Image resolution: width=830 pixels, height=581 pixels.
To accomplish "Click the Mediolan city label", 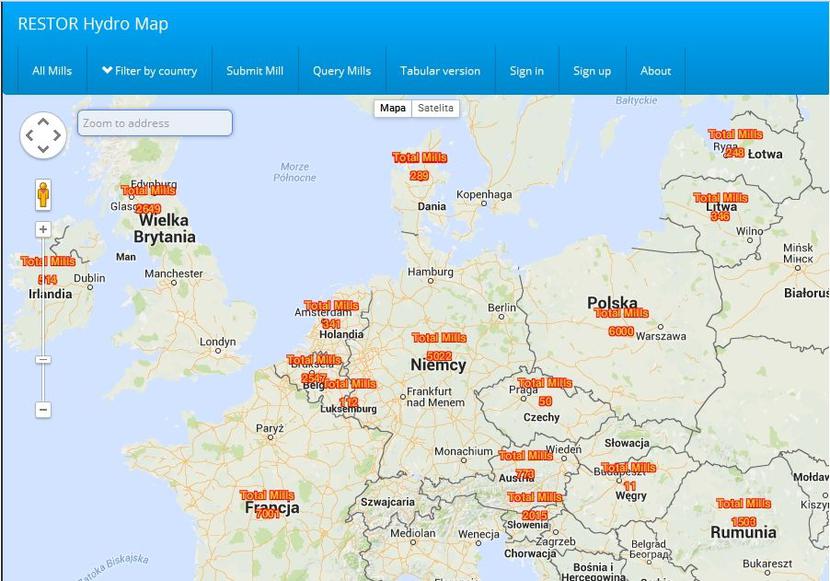I will [413, 533].
